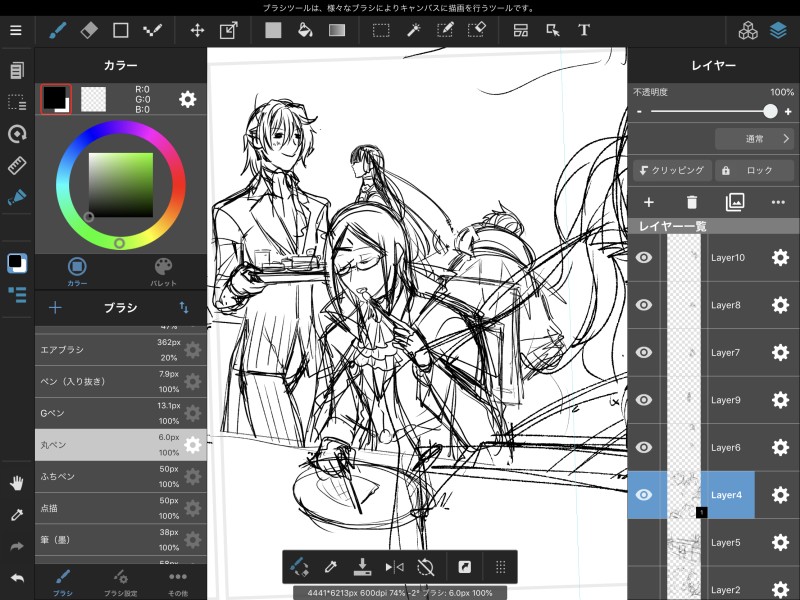Open Layer8 settings gear
This screenshot has width=800, height=600.
[x=780, y=305]
